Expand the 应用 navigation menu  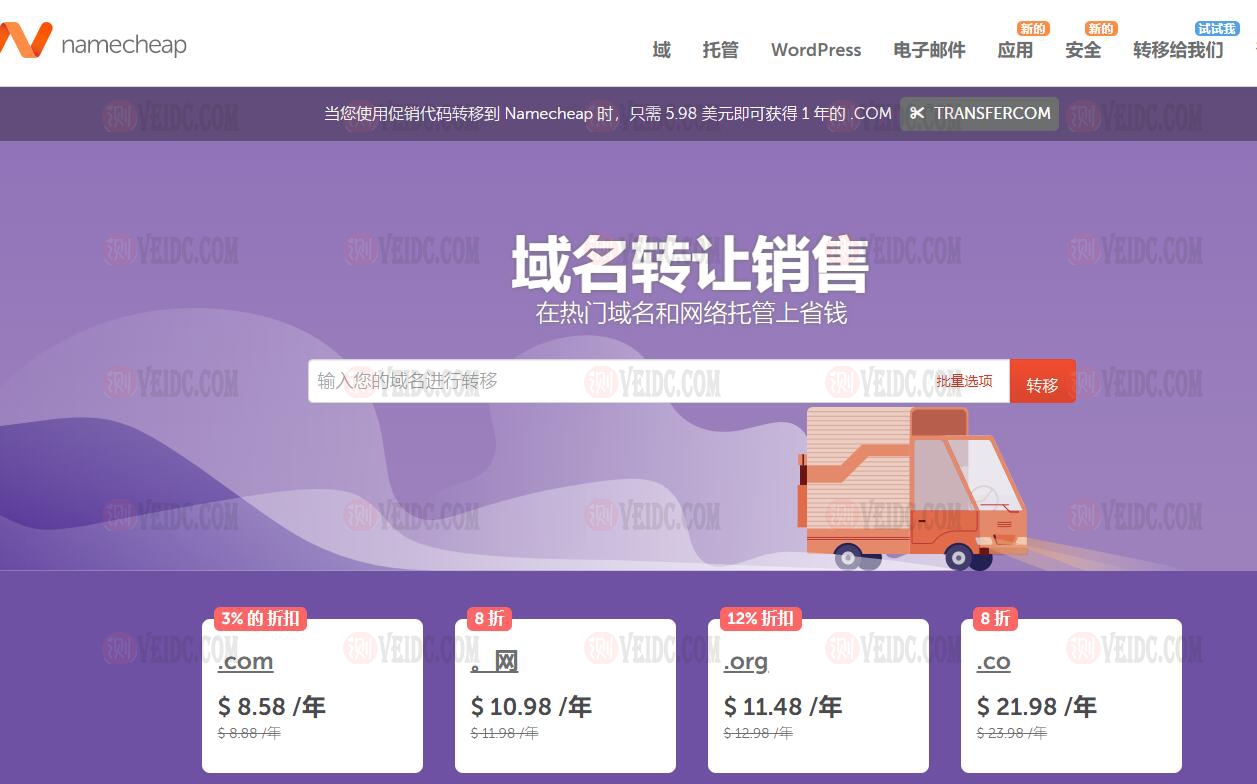tap(1014, 50)
